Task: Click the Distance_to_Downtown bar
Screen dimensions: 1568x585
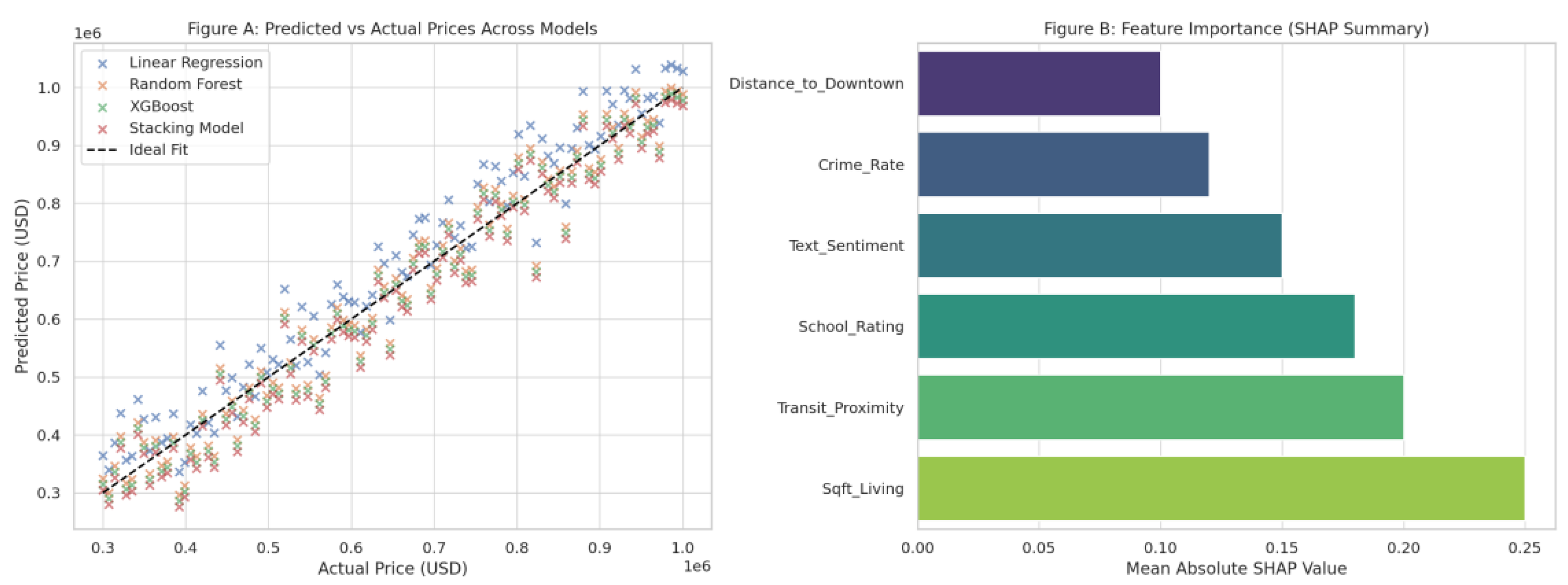Action: tap(1038, 84)
